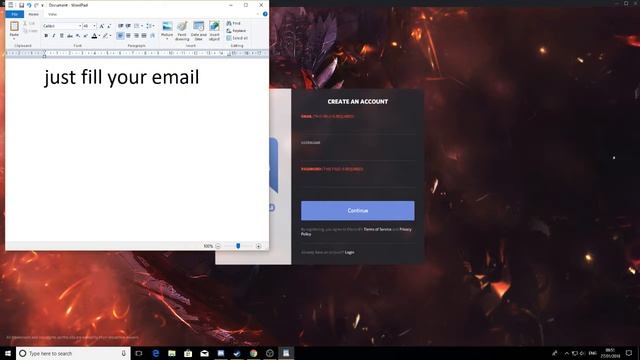The height and width of the screenshot is (360, 640).
Task: Apply the text color button
Action: 94,36
